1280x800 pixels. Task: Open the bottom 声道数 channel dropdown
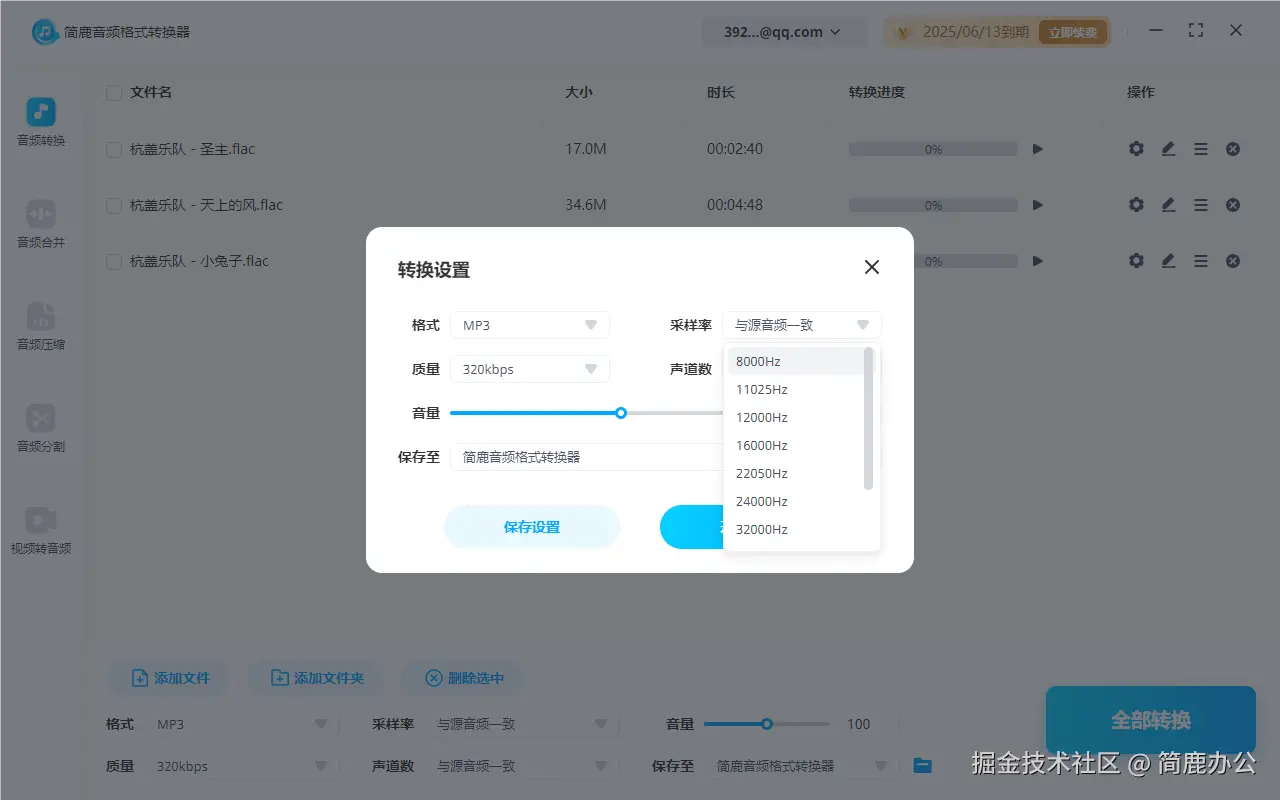click(x=522, y=765)
